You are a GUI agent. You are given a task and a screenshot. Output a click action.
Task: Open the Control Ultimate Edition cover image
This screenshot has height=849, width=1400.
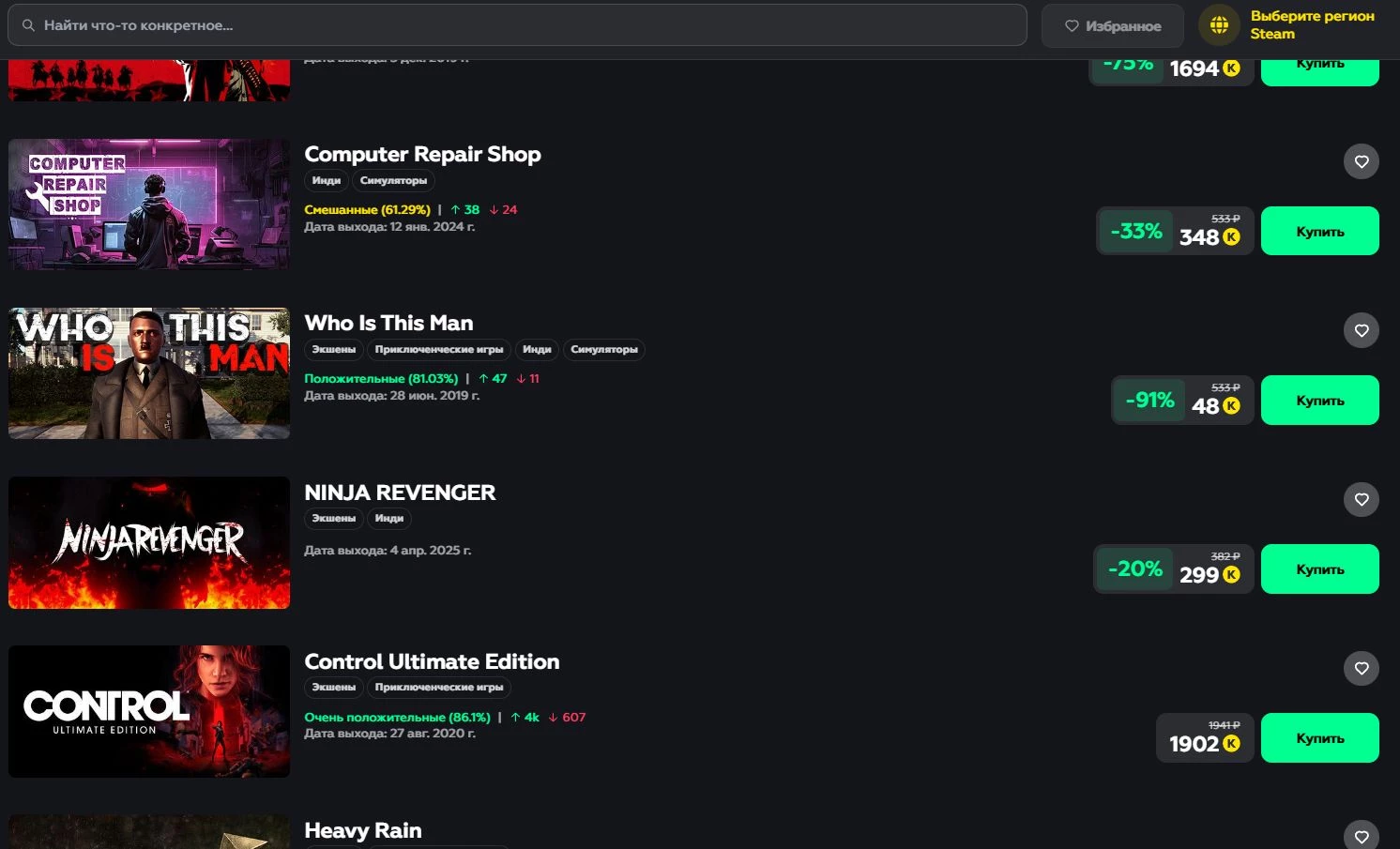pyautogui.click(x=149, y=711)
